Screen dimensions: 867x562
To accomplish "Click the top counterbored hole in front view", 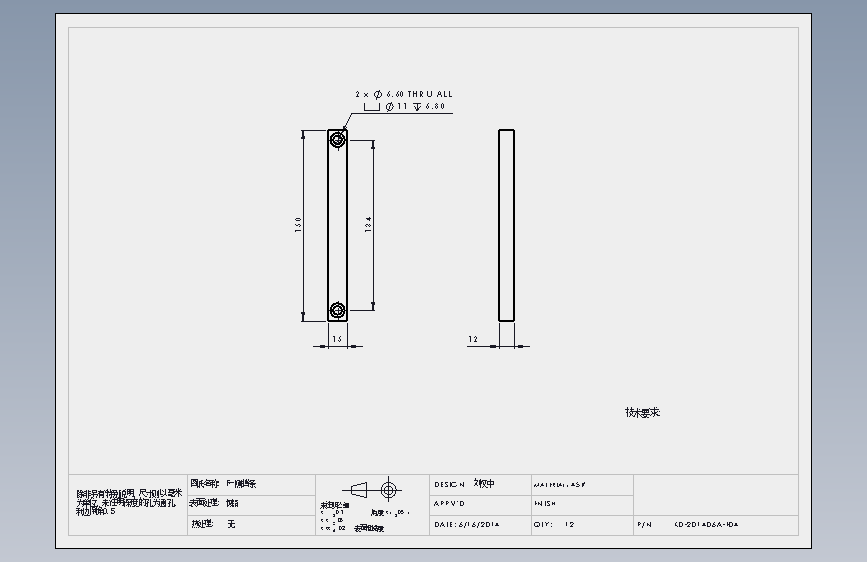I will coord(338,139).
